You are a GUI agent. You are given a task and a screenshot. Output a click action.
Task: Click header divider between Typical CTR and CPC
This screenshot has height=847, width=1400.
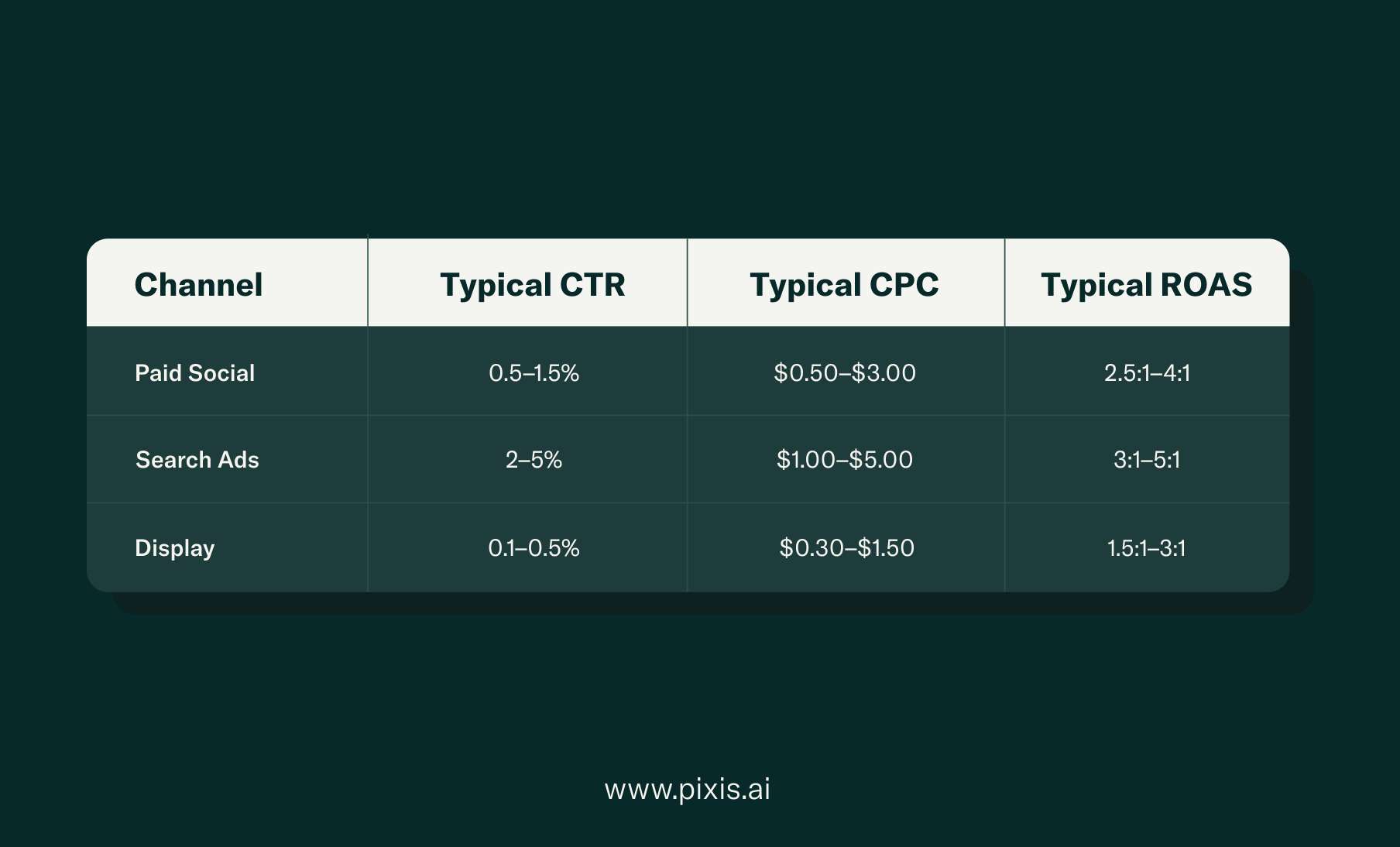pyautogui.click(x=687, y=283)
